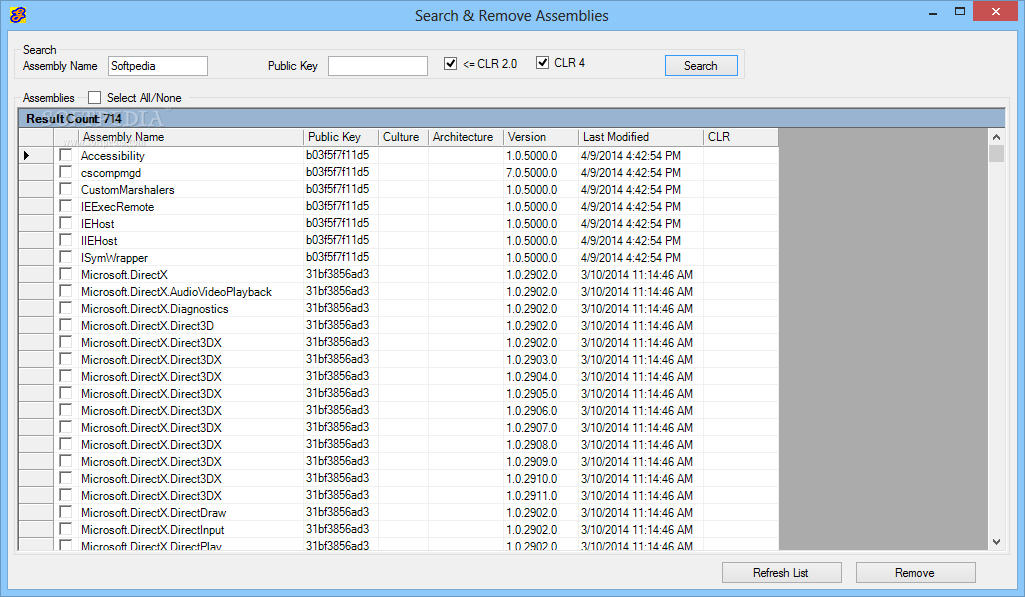The height and width of the screenshot is (597, 1025).
Task: Check the Accessibility assembly row checkbox
Action: 65,155
